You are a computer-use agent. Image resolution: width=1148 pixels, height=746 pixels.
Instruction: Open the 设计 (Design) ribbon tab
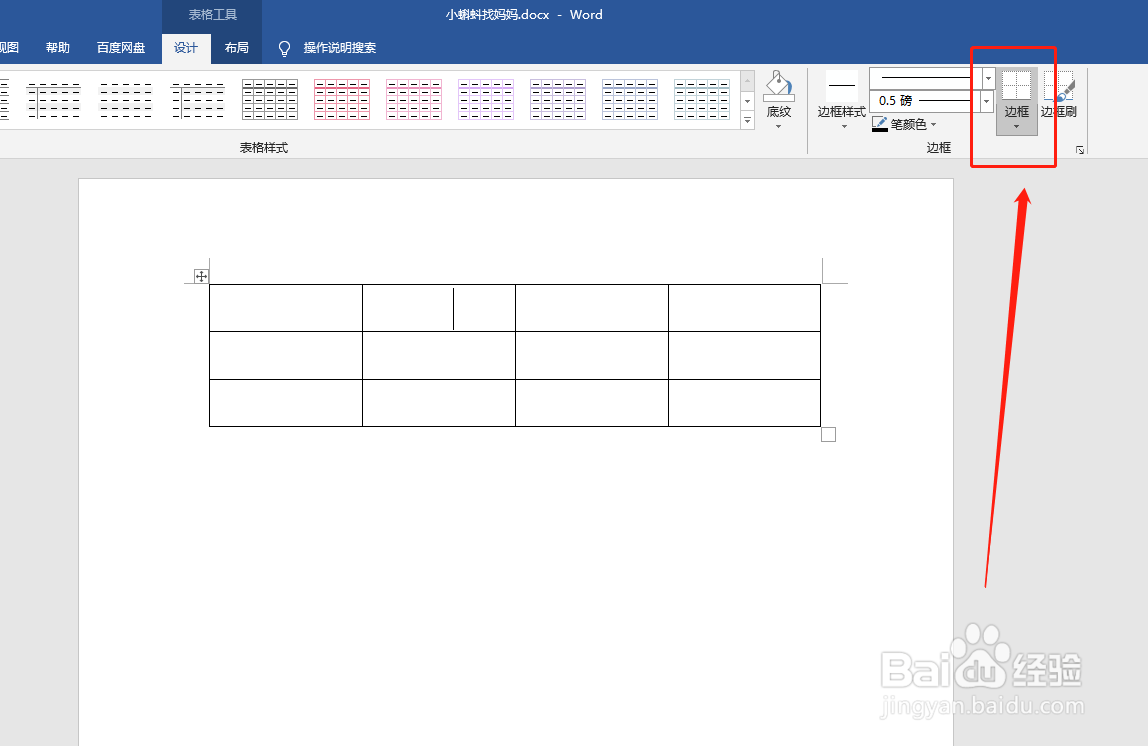click(x=186, y=48)
